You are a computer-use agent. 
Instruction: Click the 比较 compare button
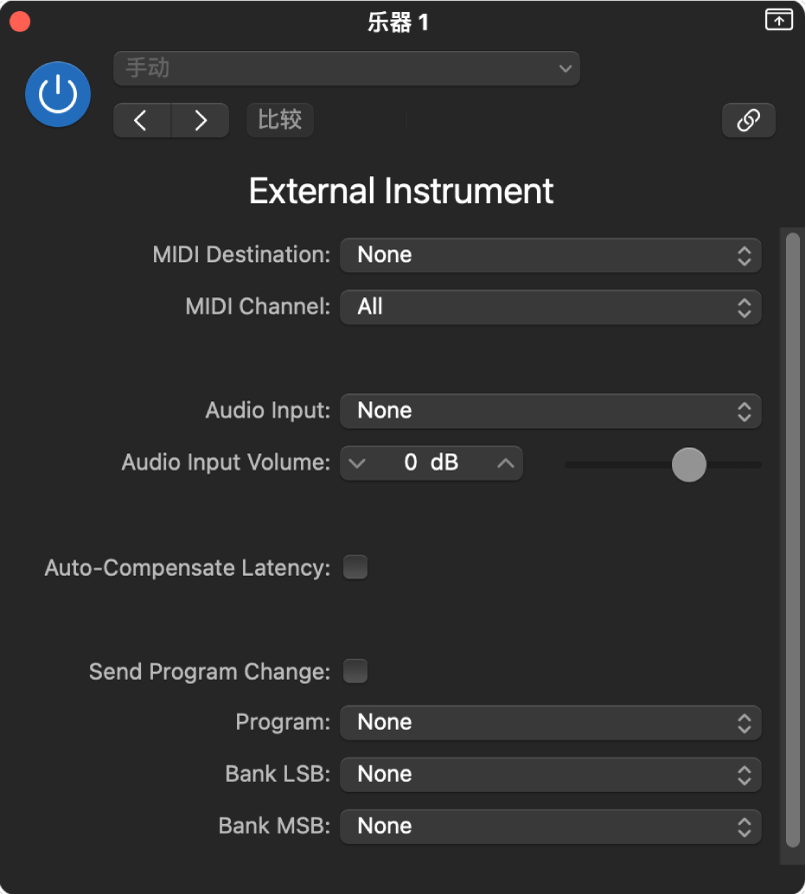[280, 120]
